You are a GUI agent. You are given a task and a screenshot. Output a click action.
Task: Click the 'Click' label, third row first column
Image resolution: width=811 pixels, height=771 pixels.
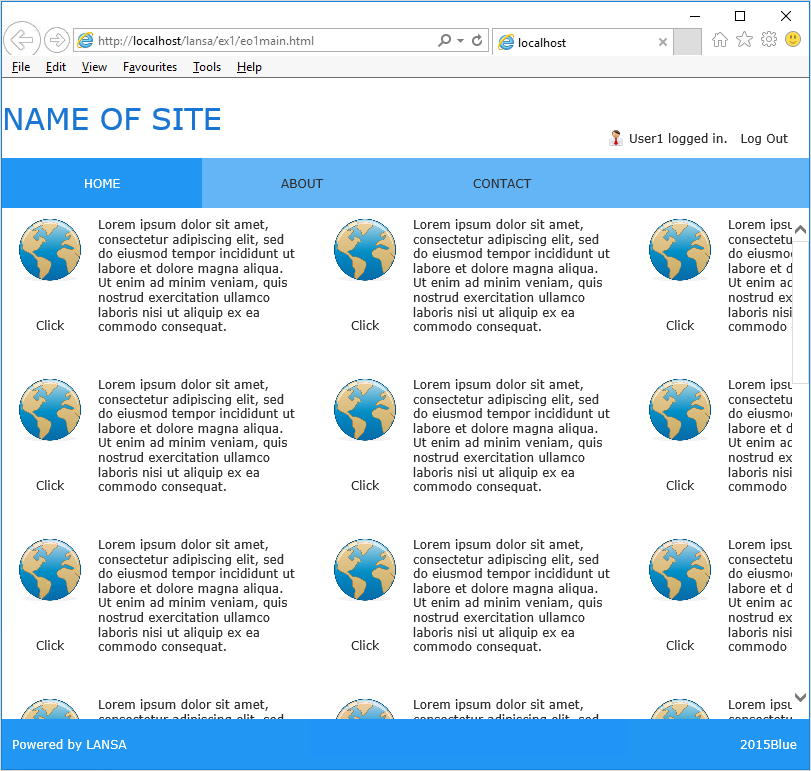[x=50, y=645]
